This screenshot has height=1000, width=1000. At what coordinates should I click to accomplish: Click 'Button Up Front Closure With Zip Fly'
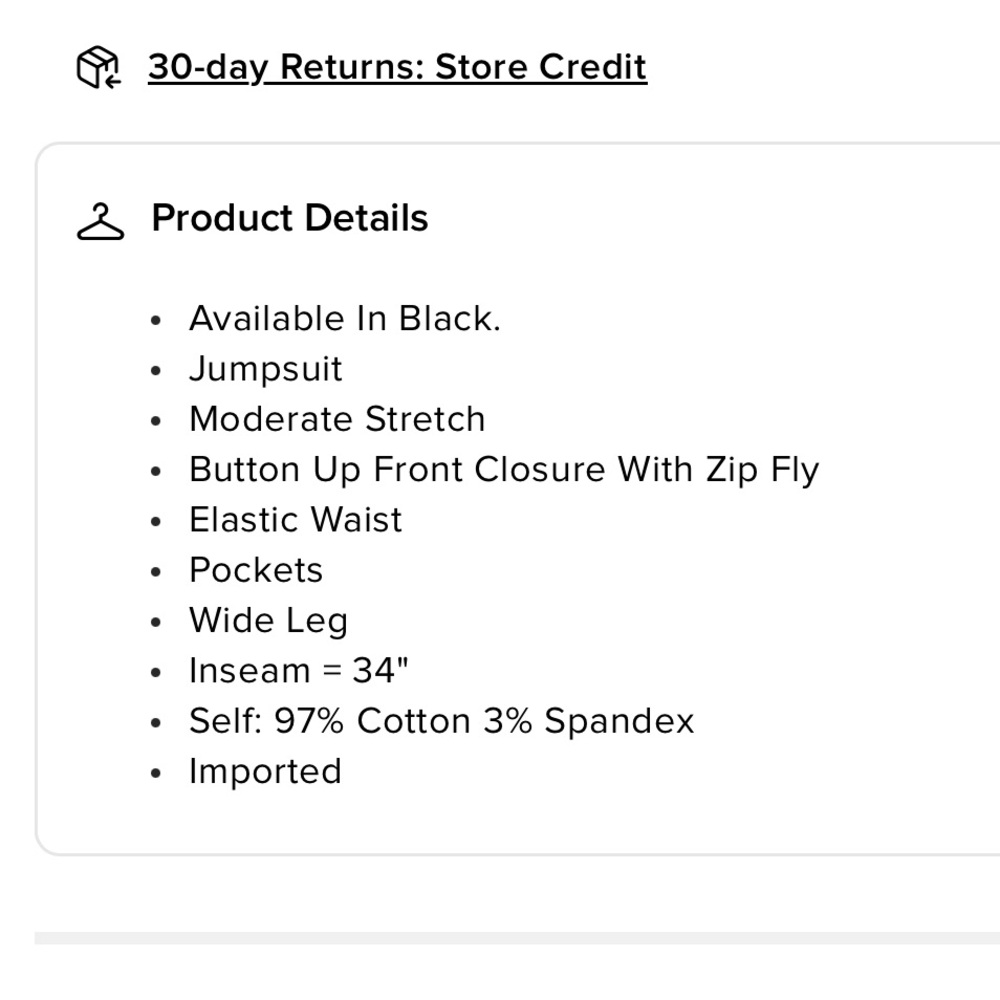(x=504, y=470)
